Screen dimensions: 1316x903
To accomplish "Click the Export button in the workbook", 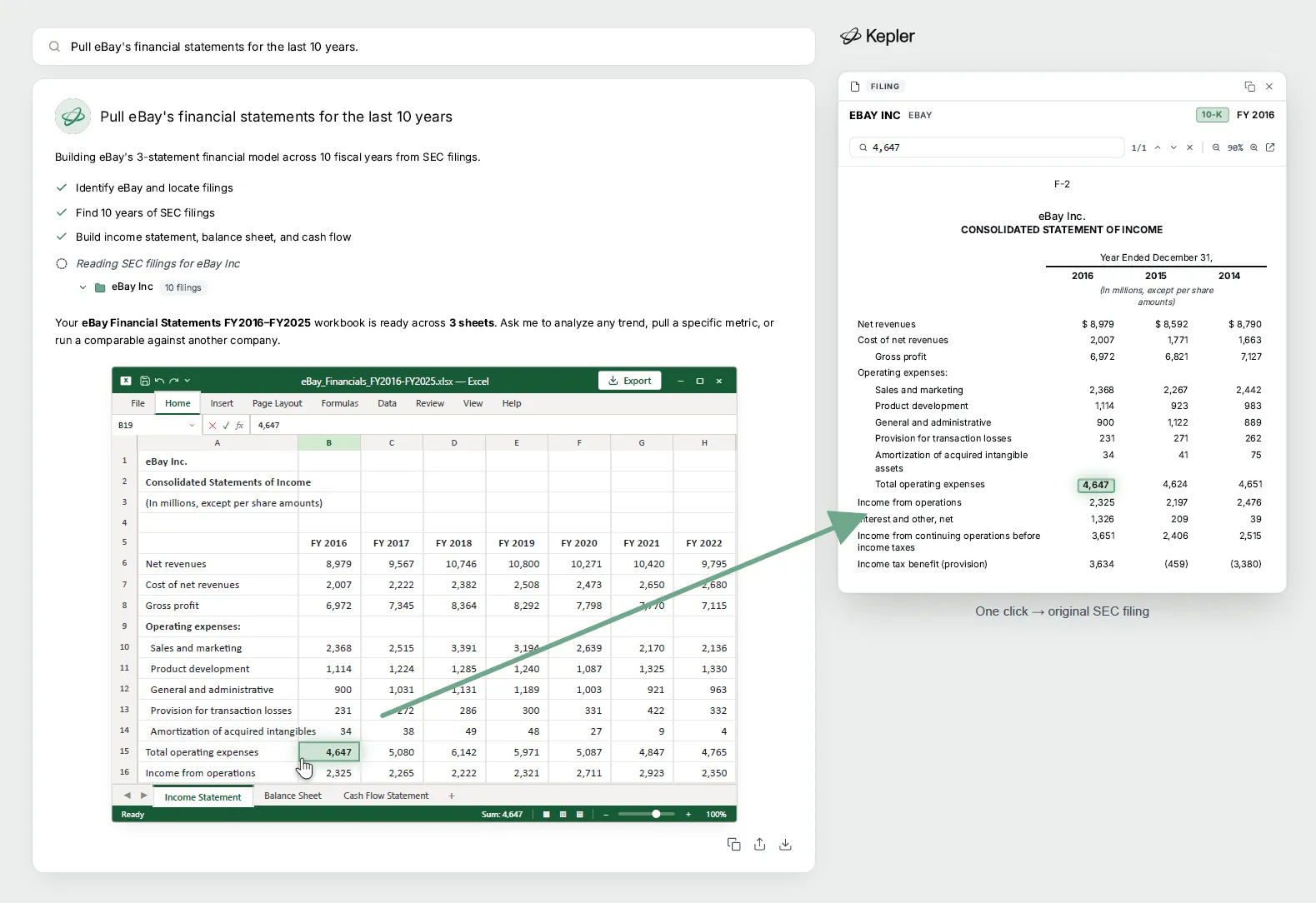I will pyautogui.click(x=630, y=381).
